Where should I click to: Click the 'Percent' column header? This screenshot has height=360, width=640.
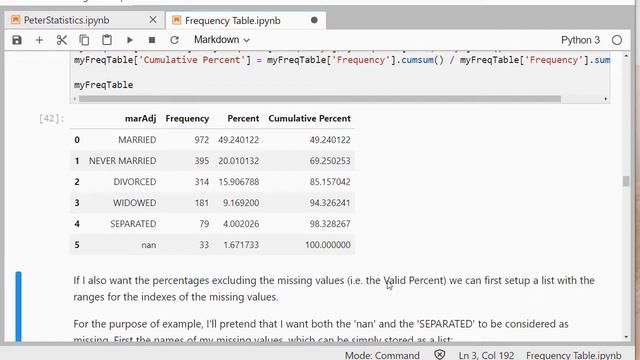pyautogui.click(x=243, y=118)
